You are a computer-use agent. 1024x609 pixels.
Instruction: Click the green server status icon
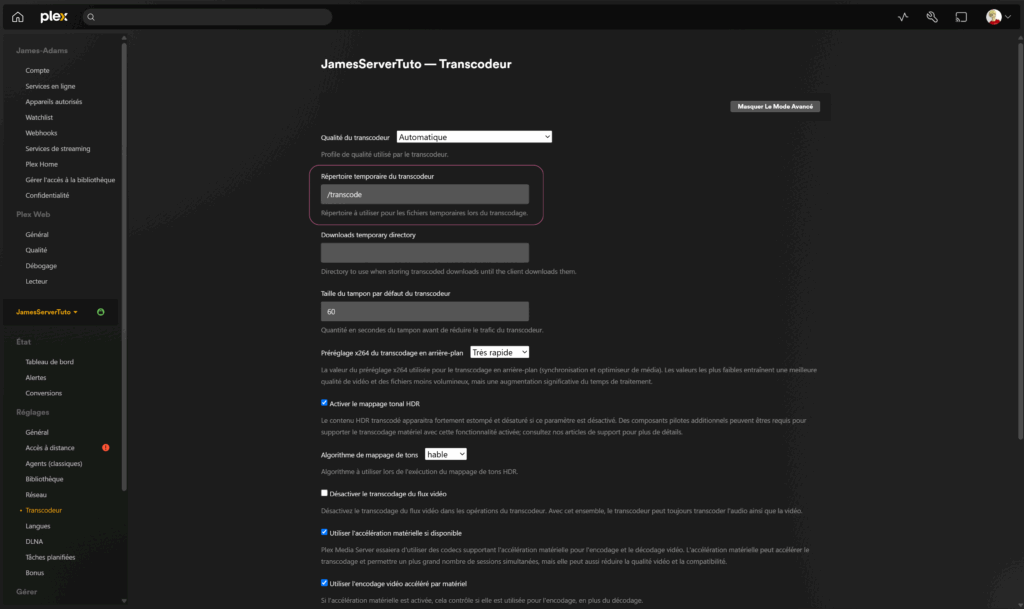(x=101, y=312)
